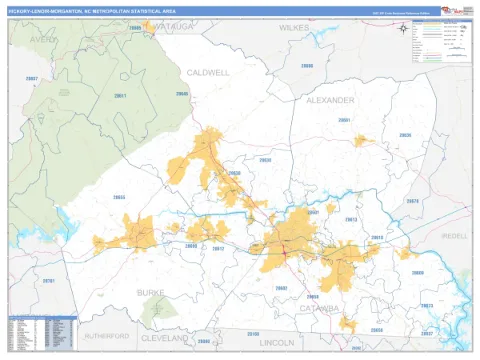Select the ALEXANDER county label
Viewport: 480px width, 360px height.
point(330,100)
